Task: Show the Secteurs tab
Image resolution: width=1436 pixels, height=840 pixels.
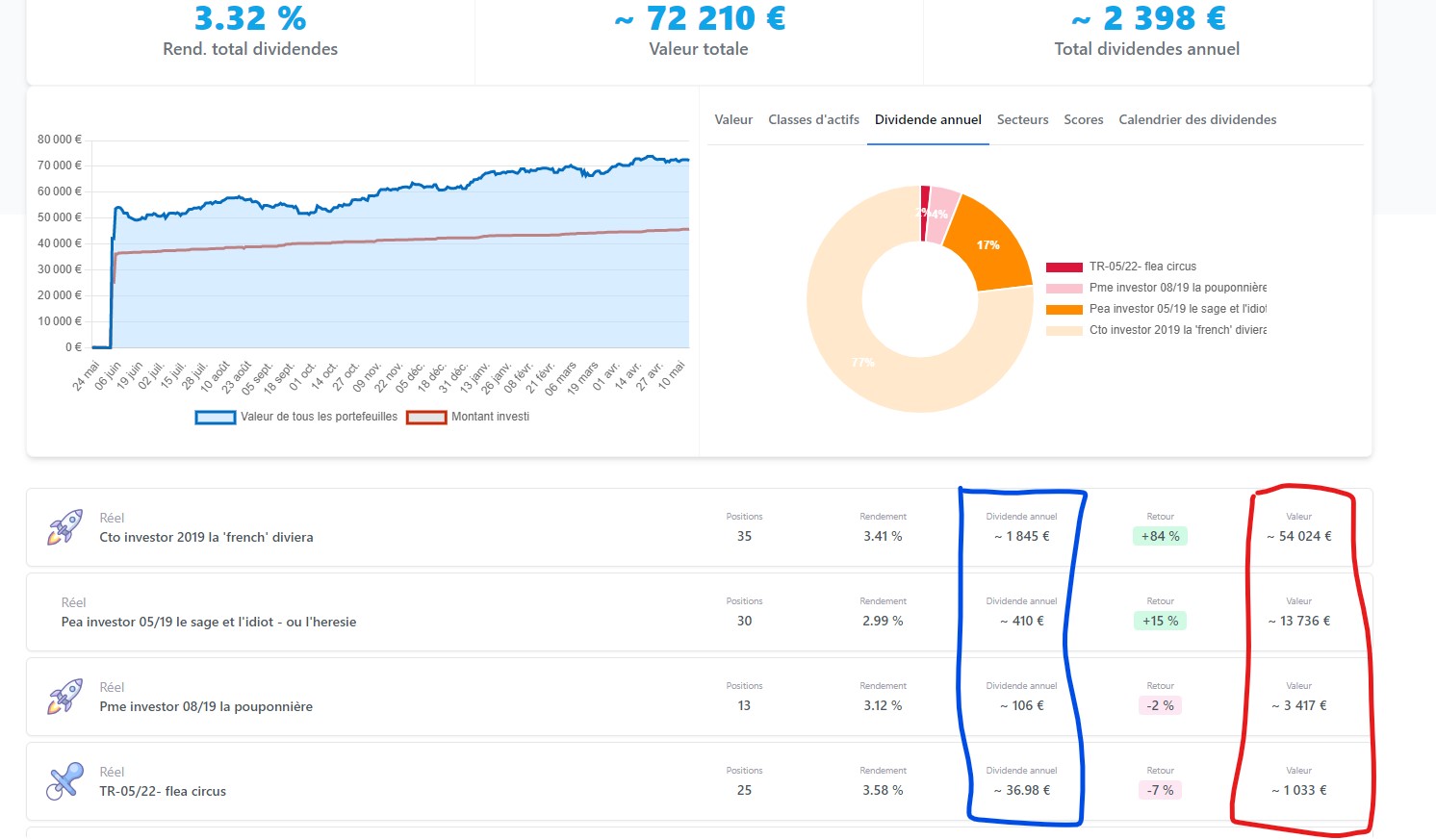Action: coord(1022,119)
